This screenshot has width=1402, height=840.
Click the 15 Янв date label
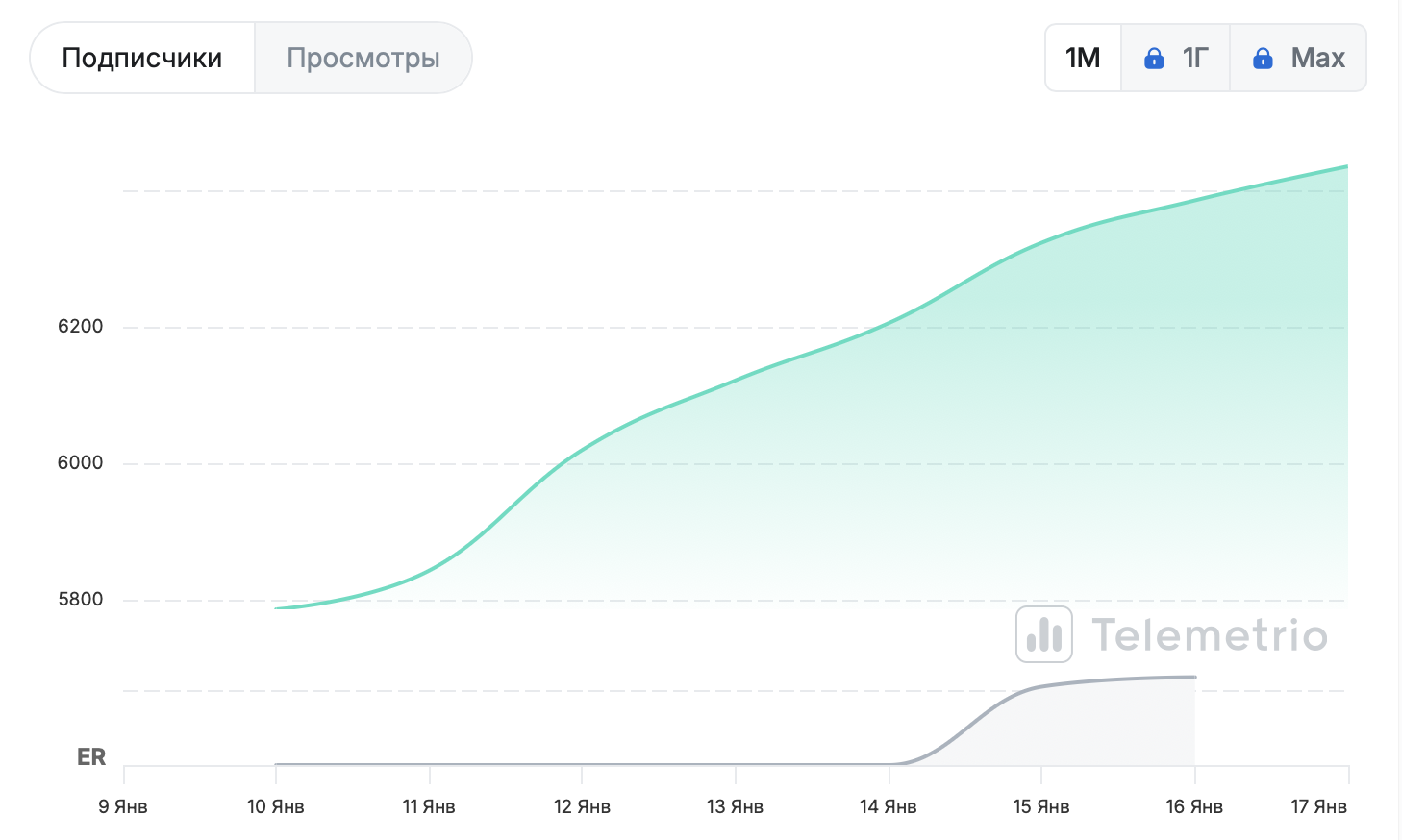[1040, 806]
